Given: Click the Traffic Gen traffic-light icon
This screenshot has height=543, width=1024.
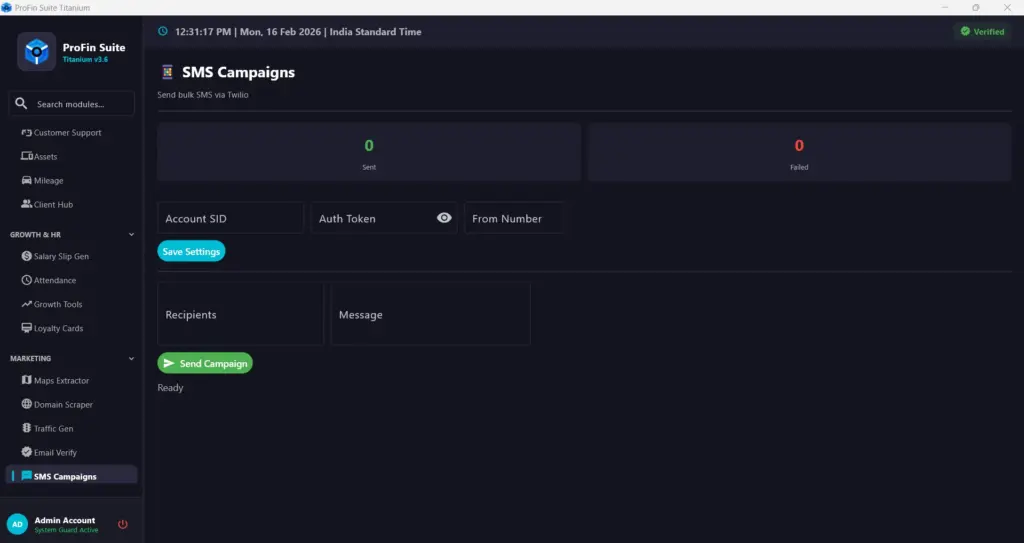Looking at the screenshot, I should tap(26, 428).
